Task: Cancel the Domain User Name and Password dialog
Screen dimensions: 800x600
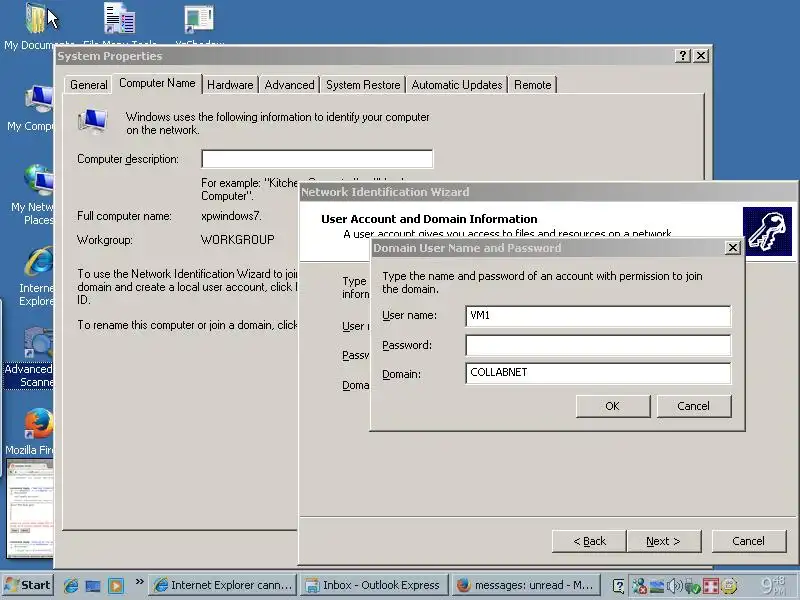Action: [694, 406]
